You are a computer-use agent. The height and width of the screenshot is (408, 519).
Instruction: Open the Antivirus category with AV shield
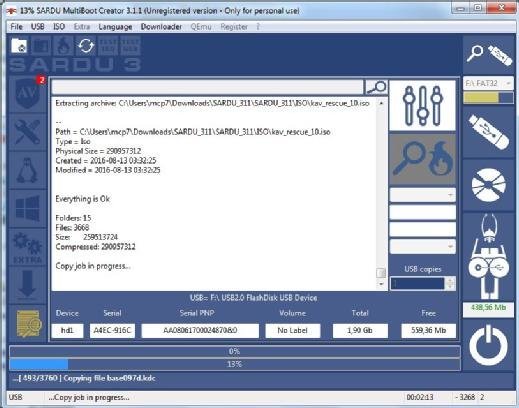(27, 94)
